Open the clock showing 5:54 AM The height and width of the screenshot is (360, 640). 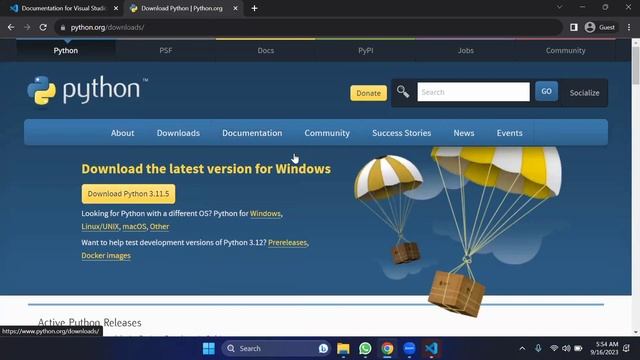pyautogui.click(x=604, y=348)
